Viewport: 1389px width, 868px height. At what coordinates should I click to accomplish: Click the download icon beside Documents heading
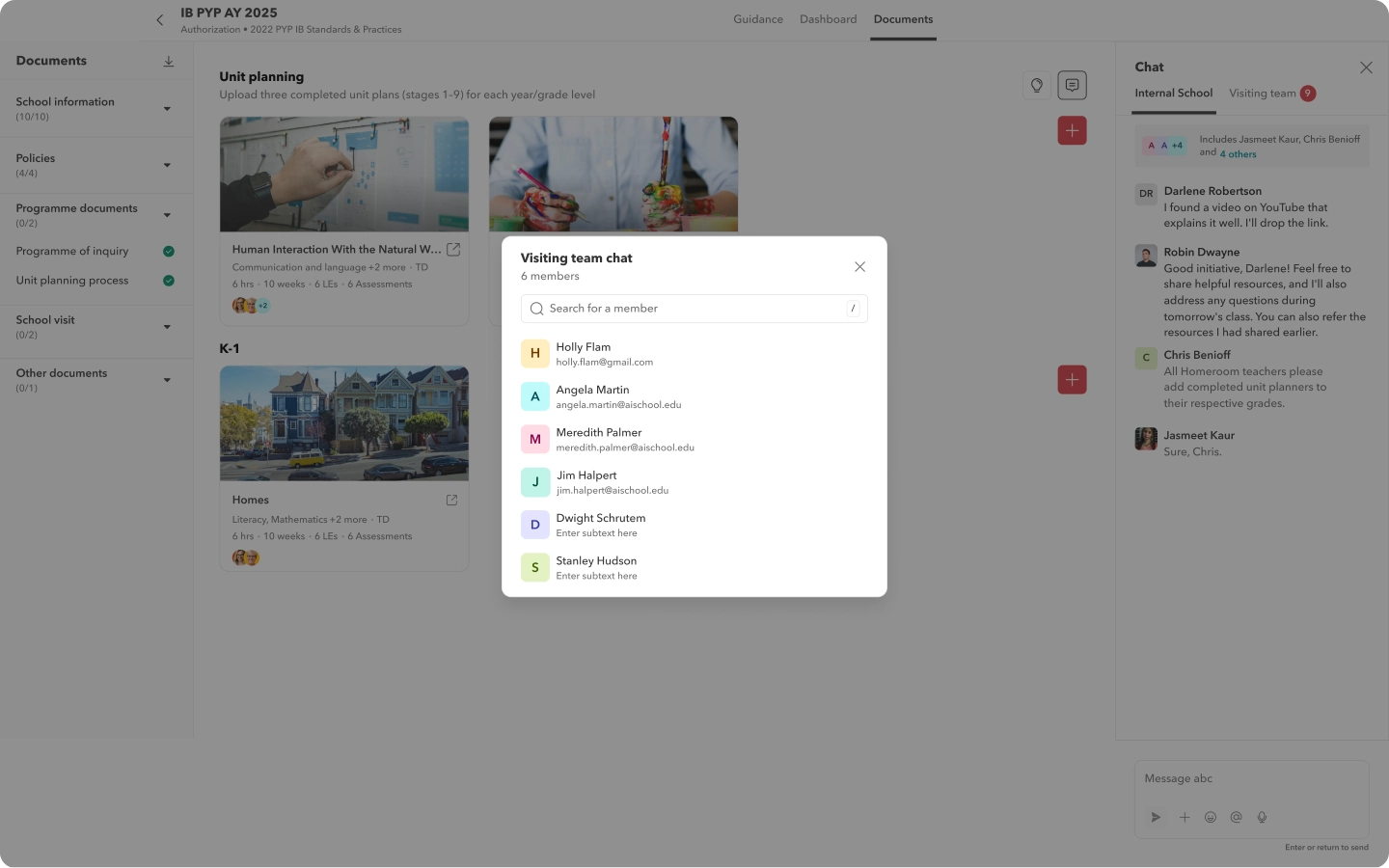[x=169, y=62]
